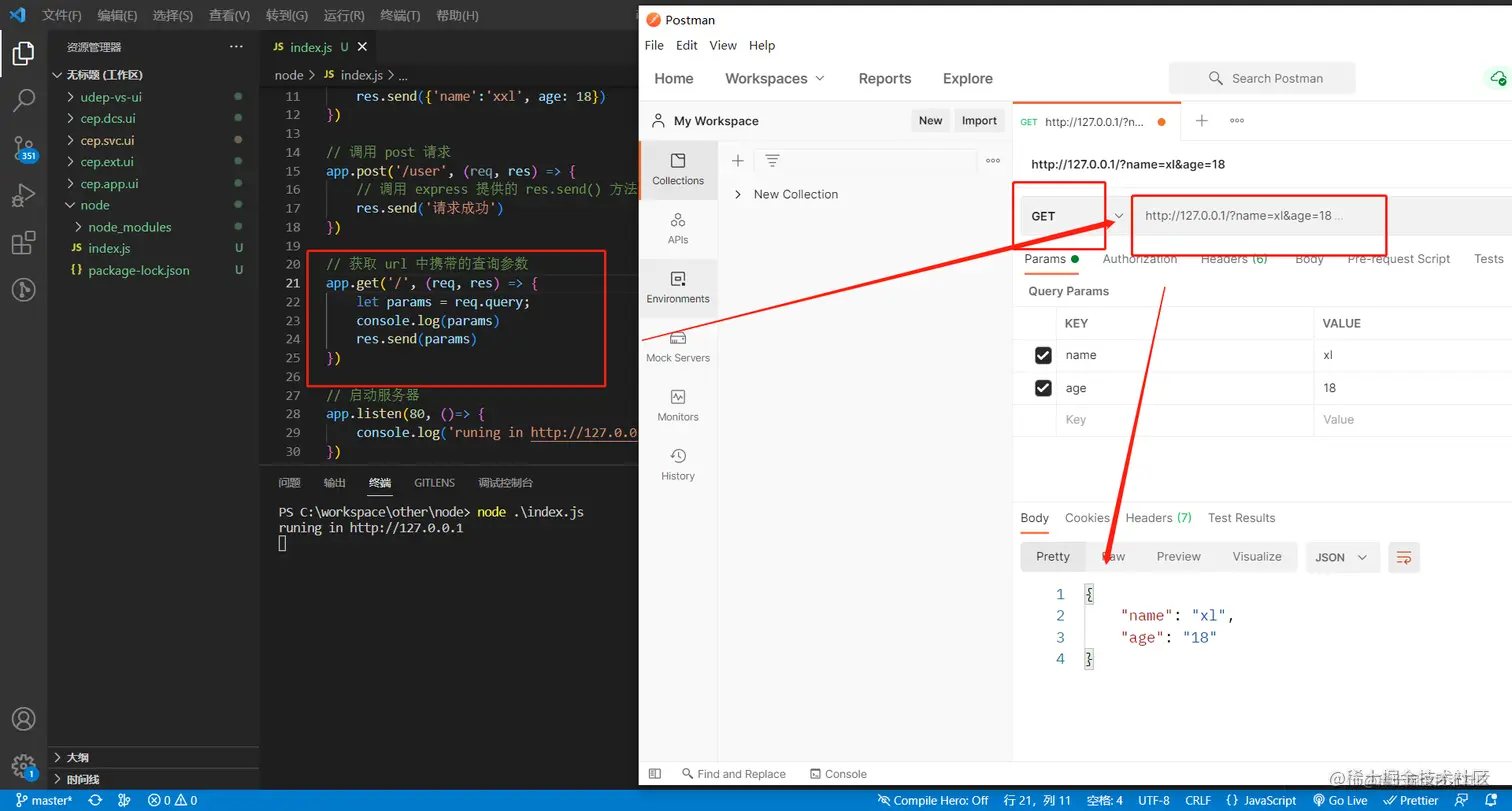The height and width of the screenshot is (811, 1512).
Task: Open collections panel ellipsis options
Action: click(993, 161)
